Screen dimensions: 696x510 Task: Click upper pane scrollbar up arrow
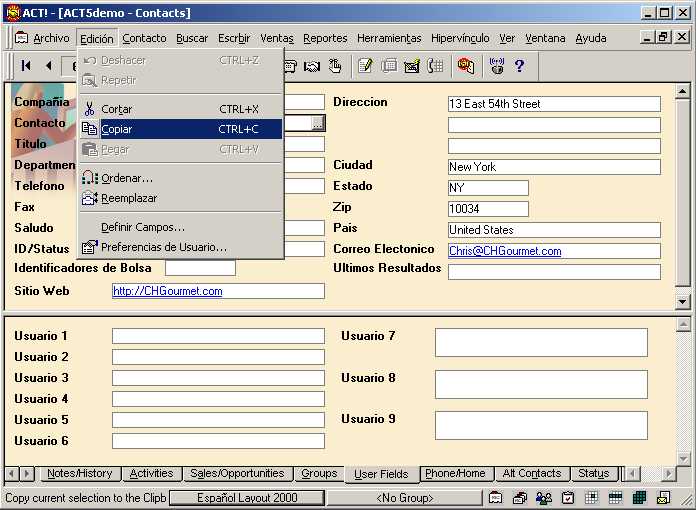(683, 91)
